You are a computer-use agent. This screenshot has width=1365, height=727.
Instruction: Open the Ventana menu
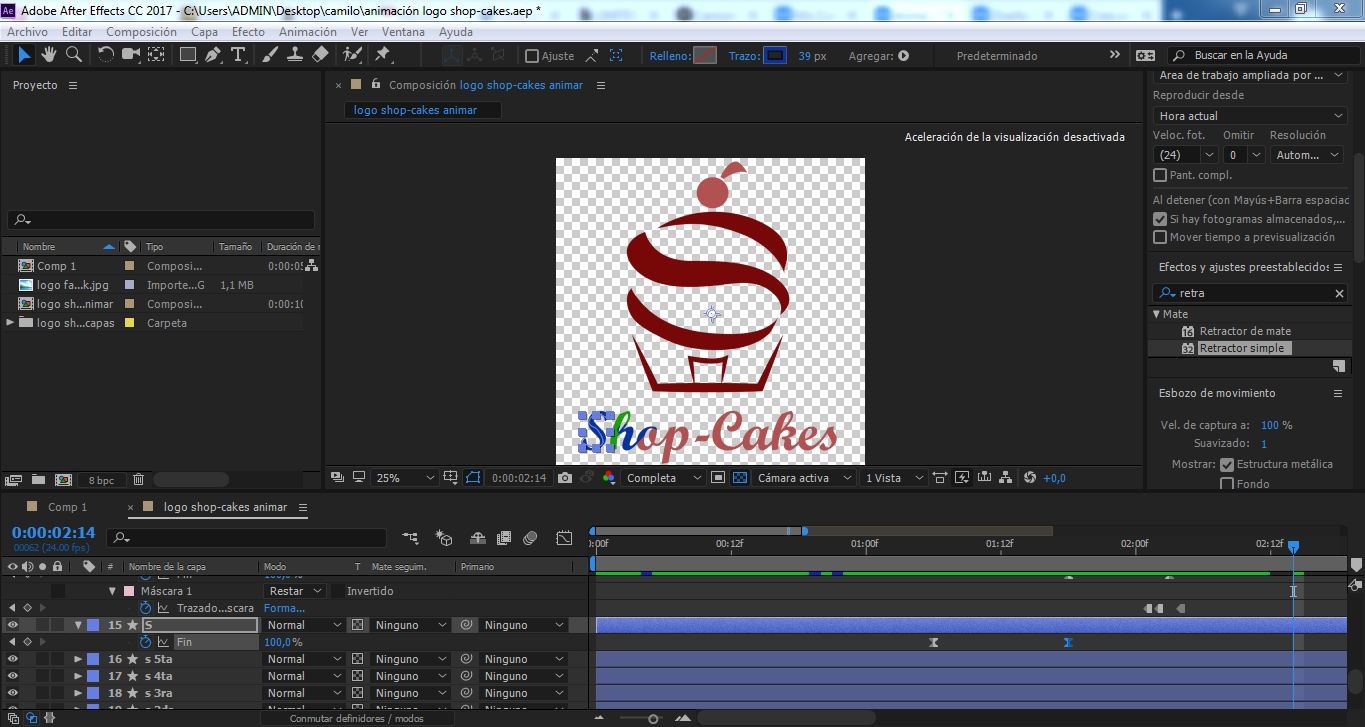pos(403,32)
